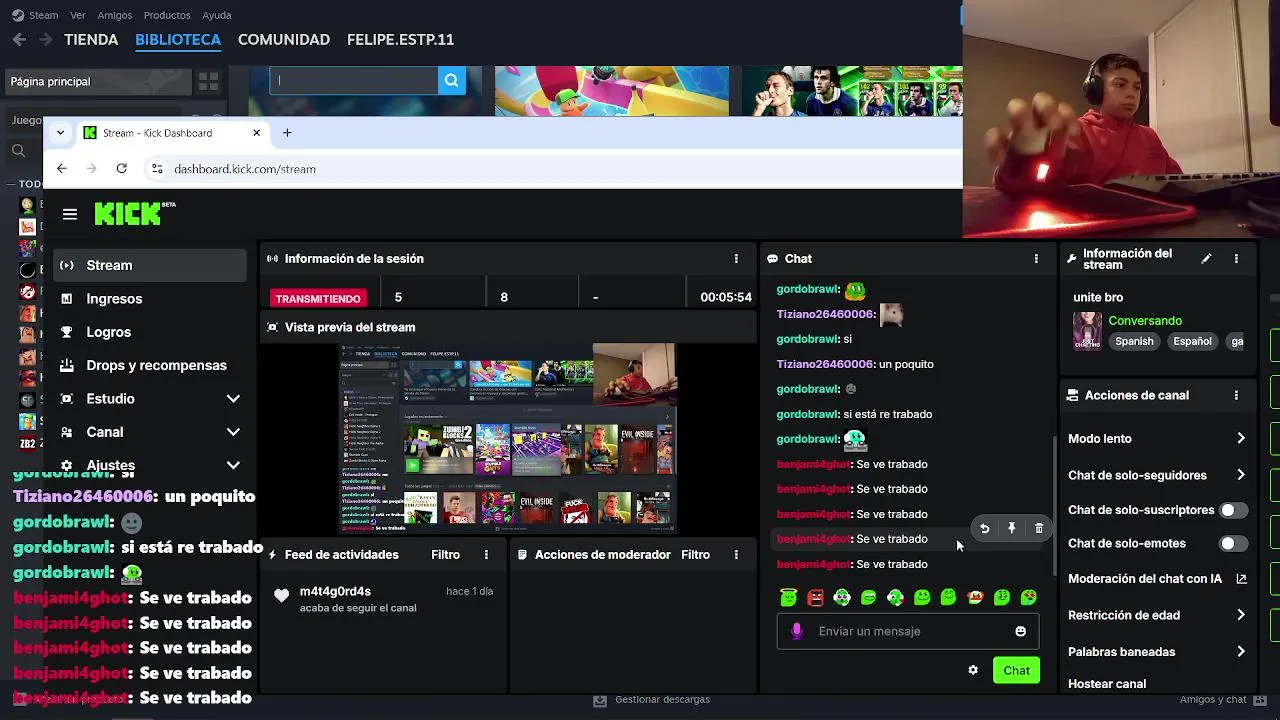Open Steam Ayuda menu
The width and height of the screenshot is (1280, 720).
[217, 15]
